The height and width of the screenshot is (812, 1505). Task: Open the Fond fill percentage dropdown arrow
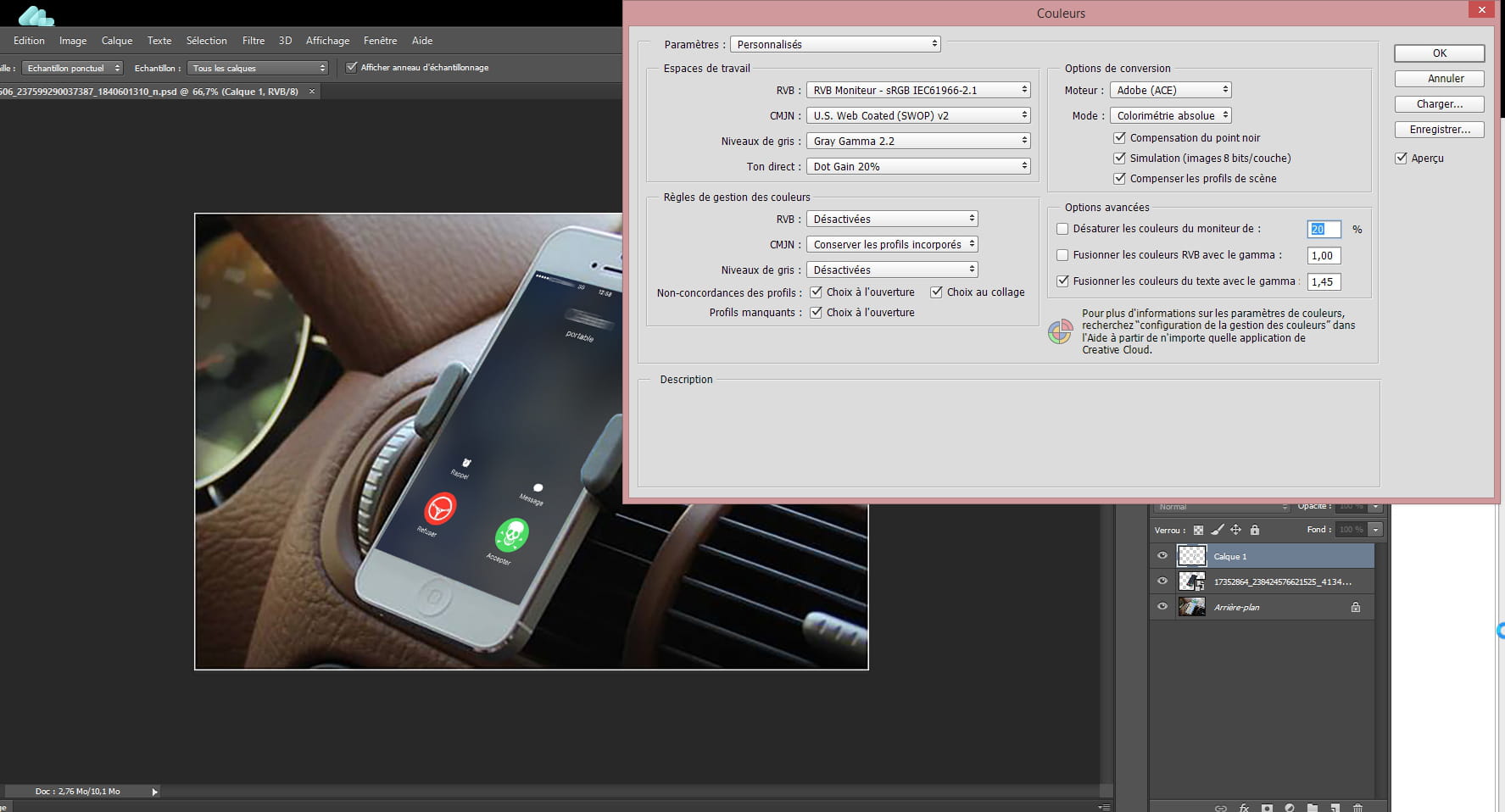1375,530
